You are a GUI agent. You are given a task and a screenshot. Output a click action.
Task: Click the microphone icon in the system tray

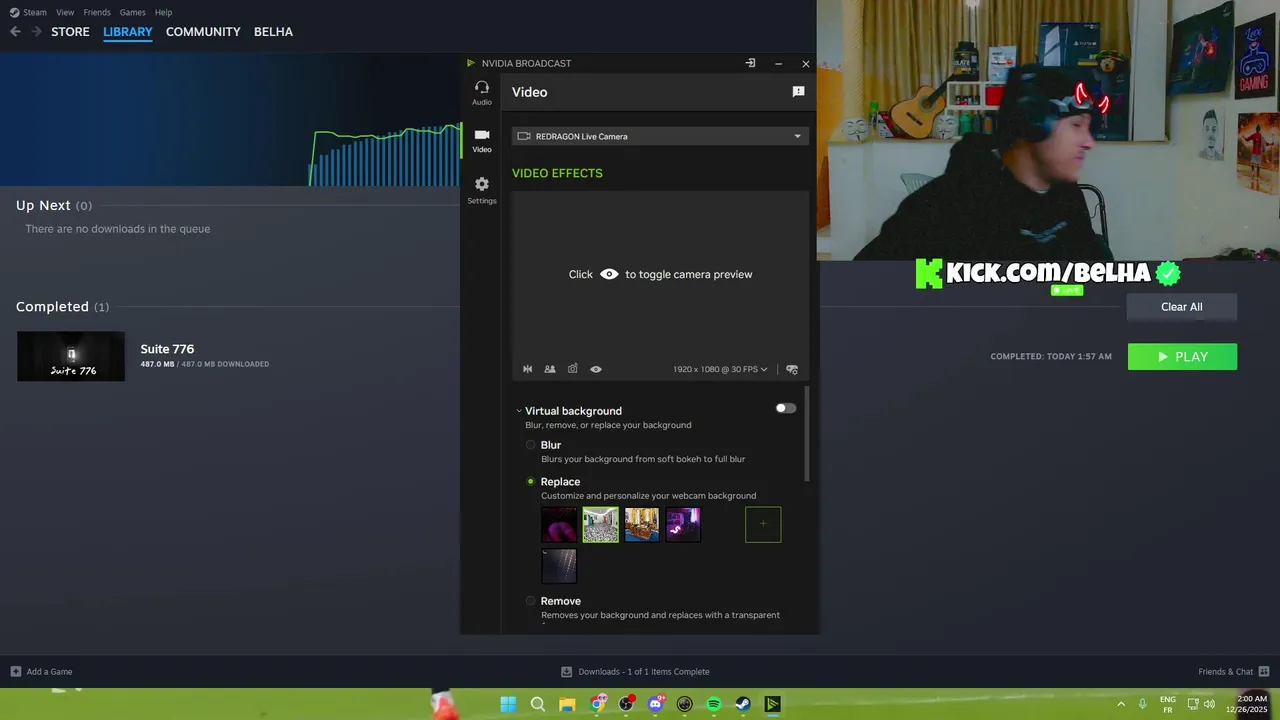pyautogui.click(x=1142, y=704)
